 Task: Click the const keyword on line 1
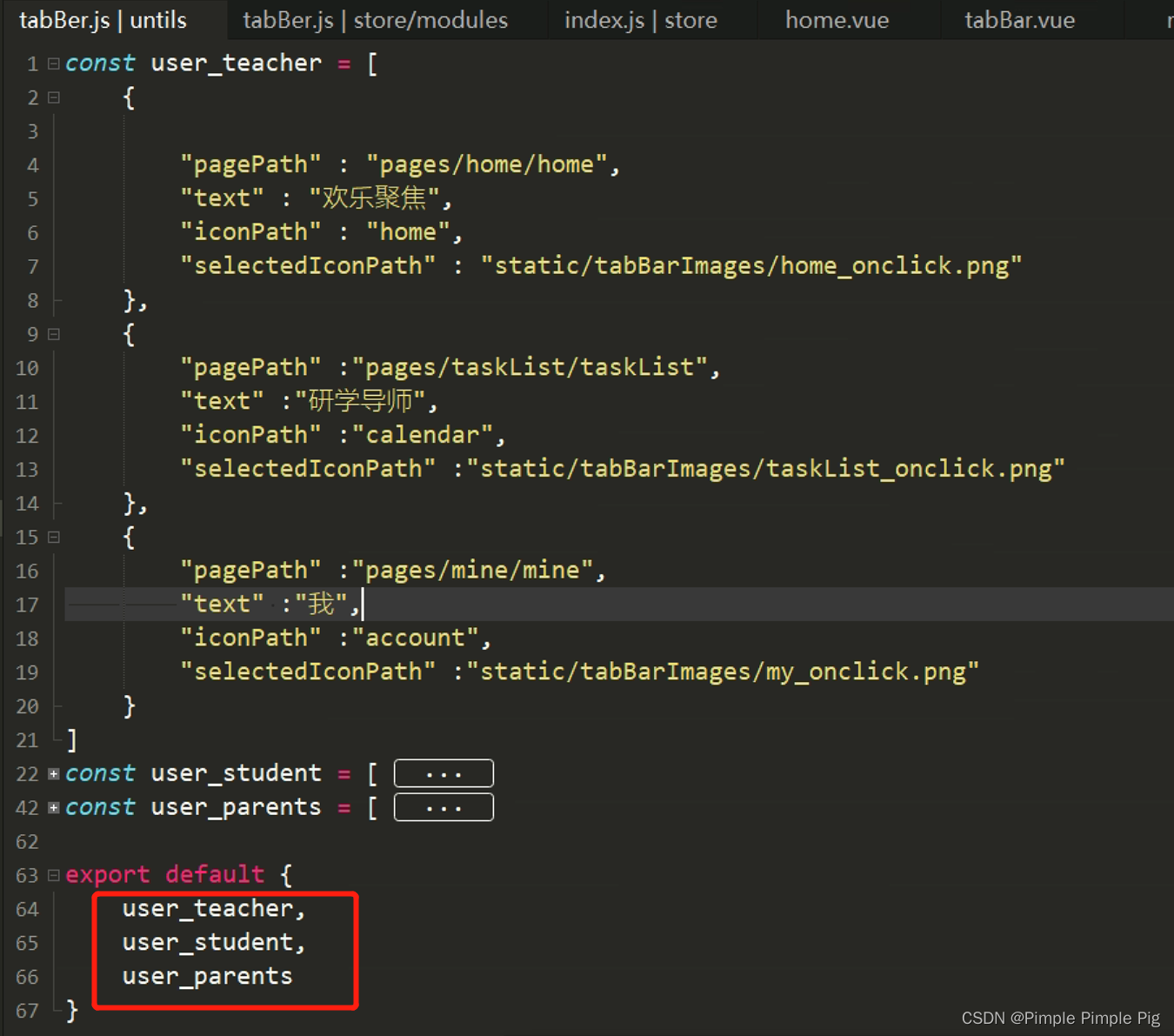point(100,63)
